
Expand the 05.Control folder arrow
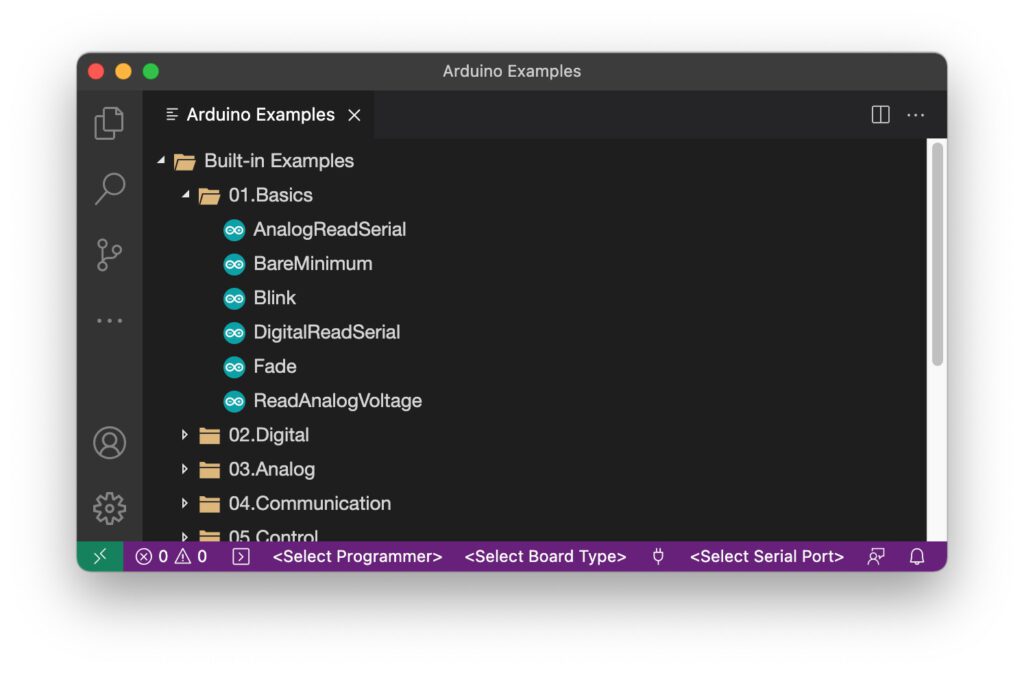point(185,536)
